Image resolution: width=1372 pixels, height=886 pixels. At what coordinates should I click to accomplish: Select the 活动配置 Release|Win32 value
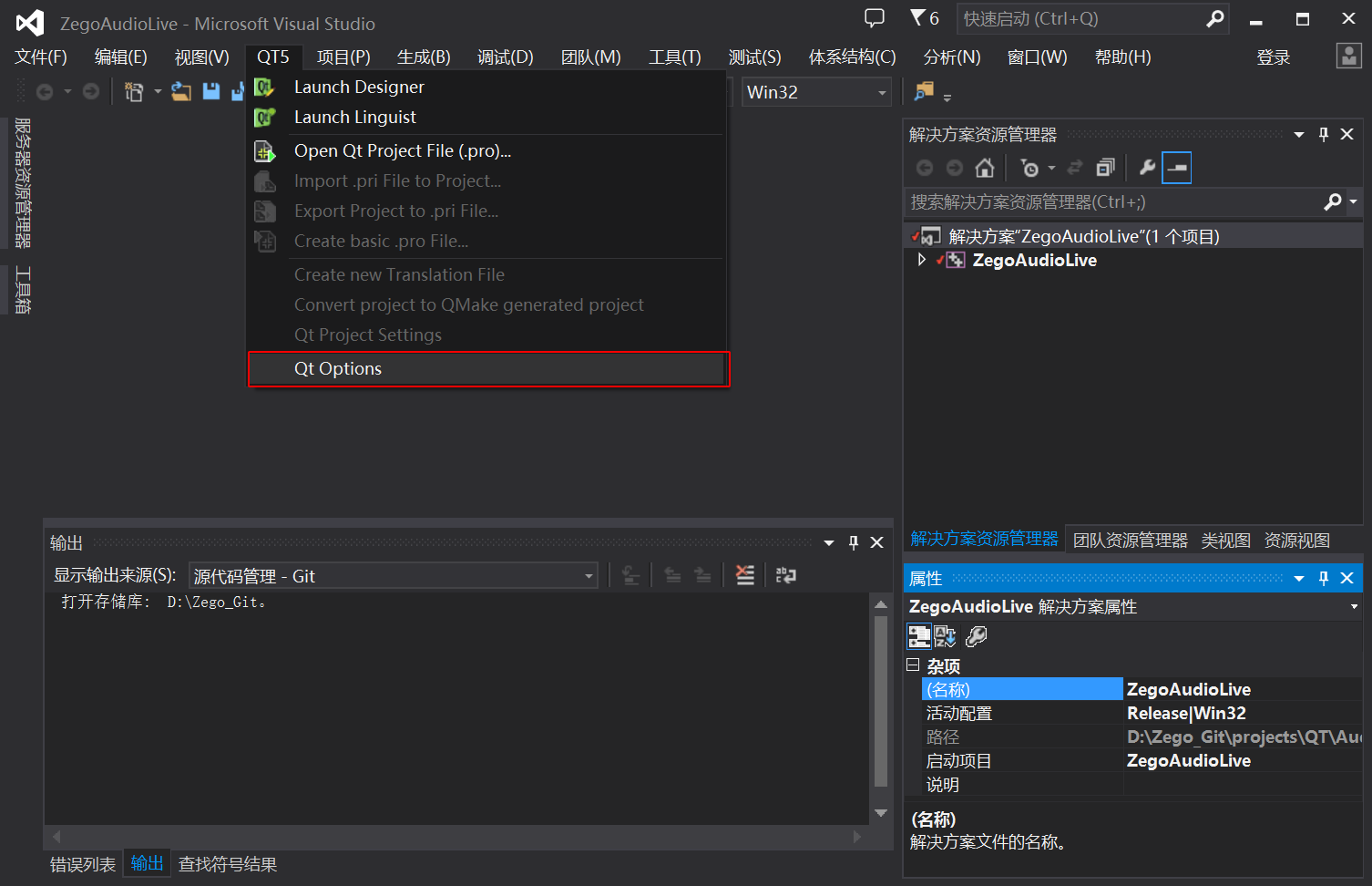(x=1186, y=713)
